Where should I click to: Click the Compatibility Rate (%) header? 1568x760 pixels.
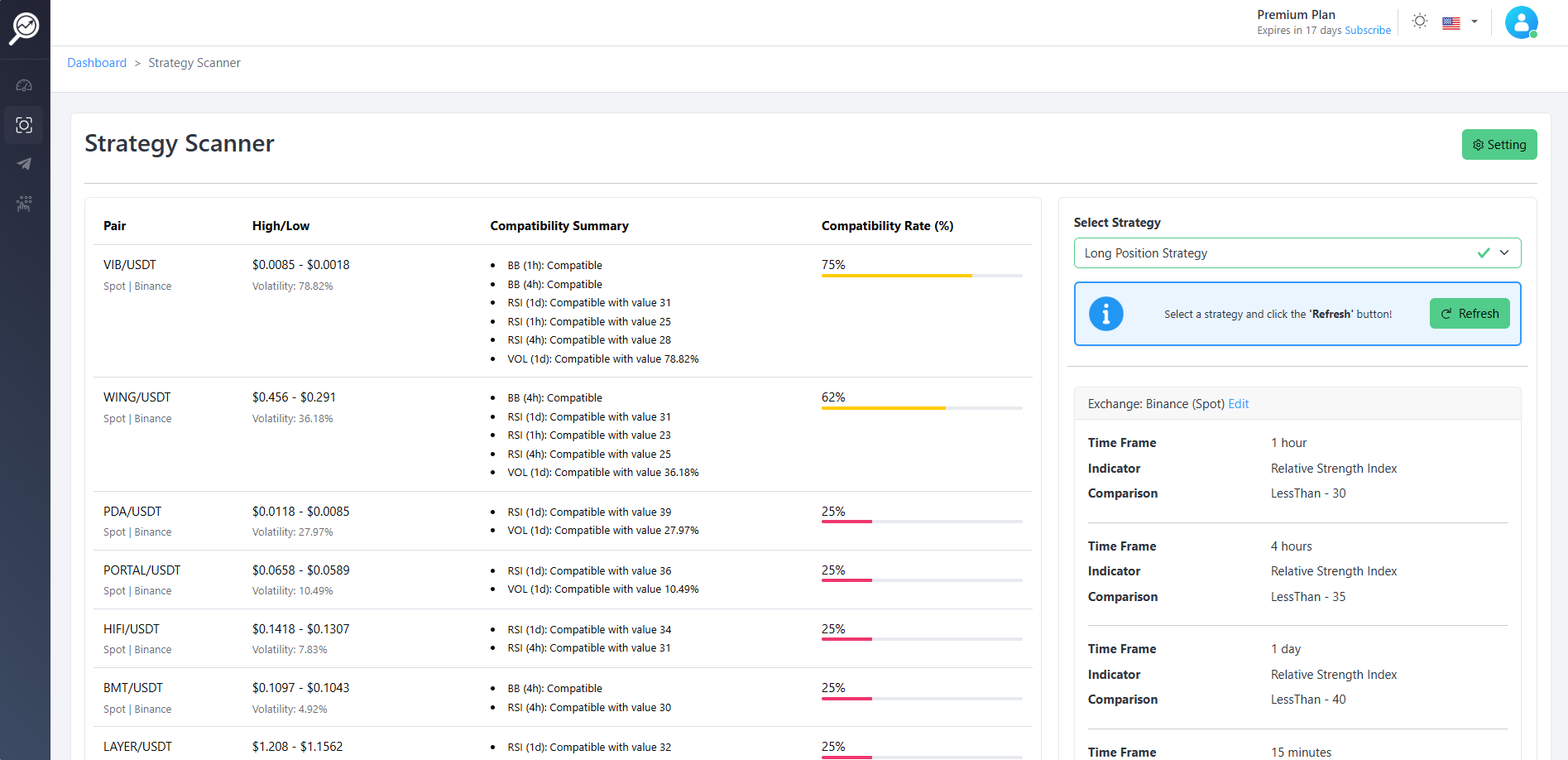[x=887, y=226]
